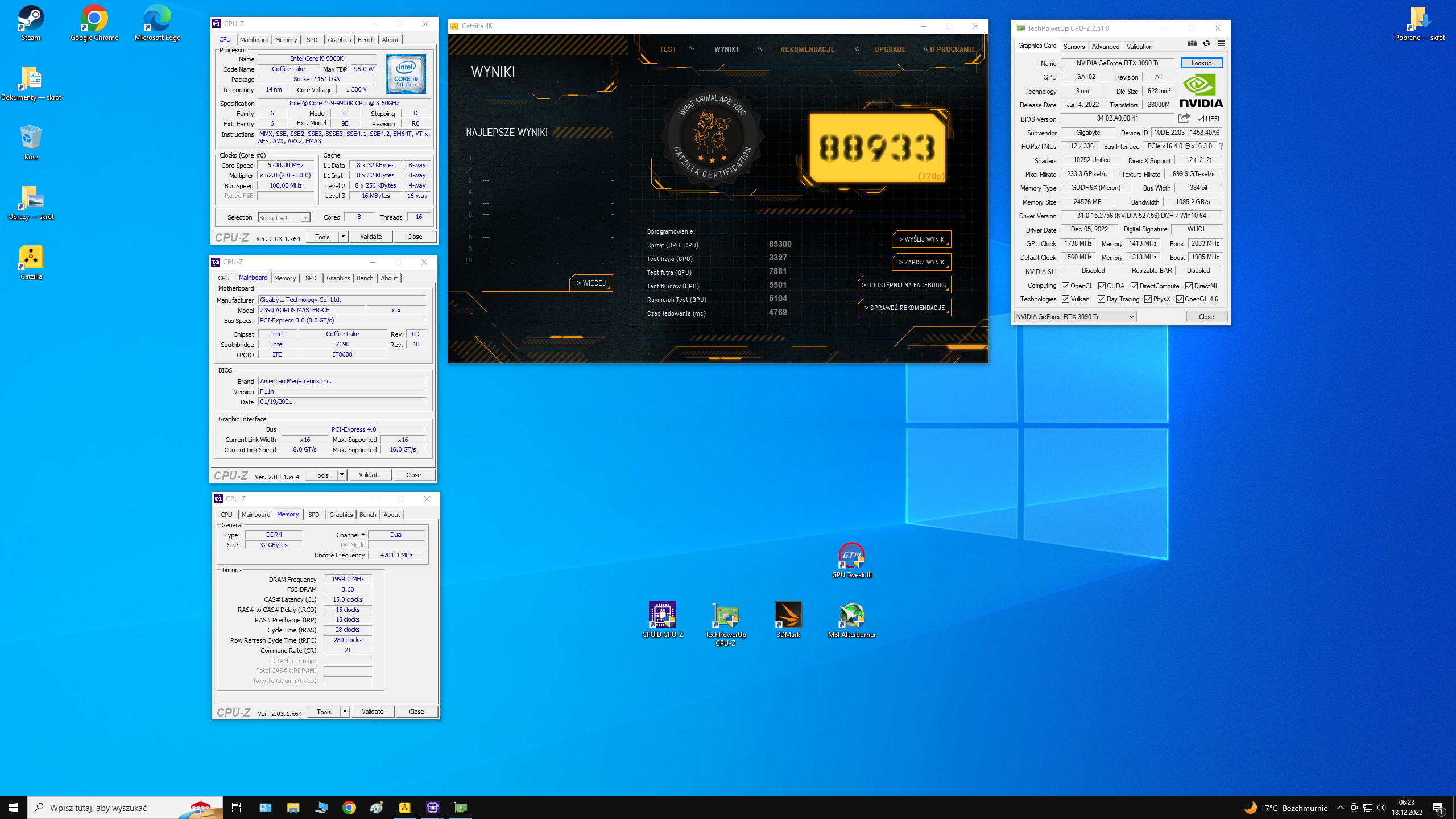This screenshot has height=819, width=1456.
Task: Open the Steam desktop shortcut
Action: (x=31, y=23)
